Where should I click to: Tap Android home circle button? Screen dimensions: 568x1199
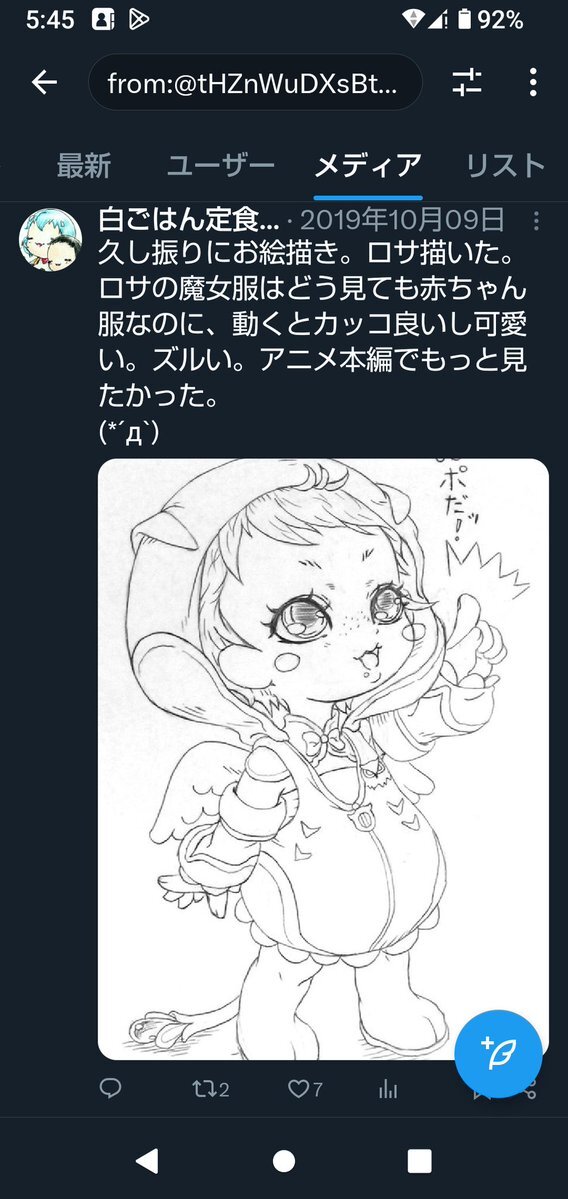pos(284,1162)
